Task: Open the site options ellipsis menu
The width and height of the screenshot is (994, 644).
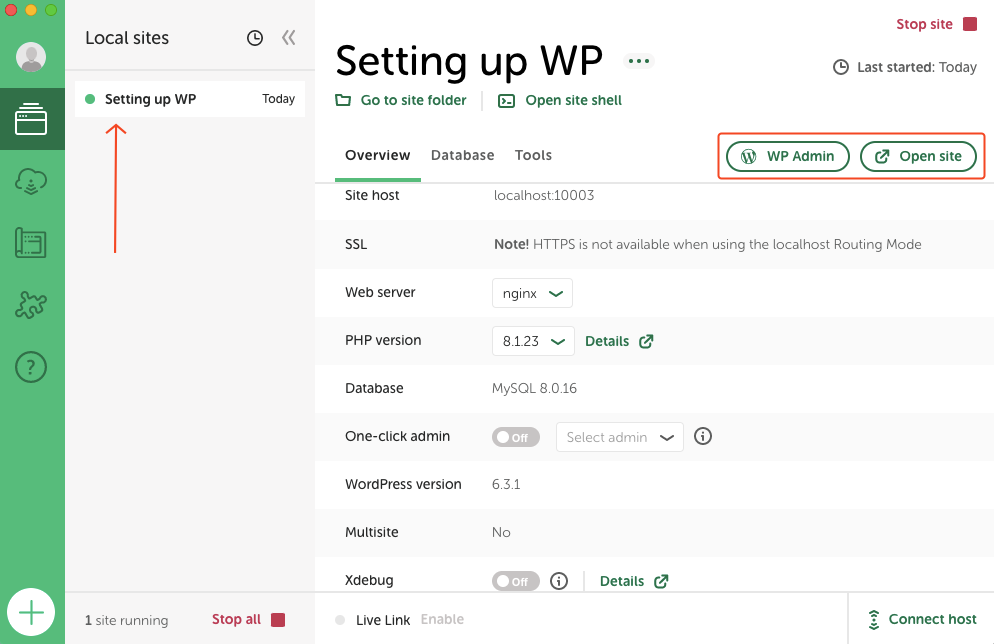Action: pyautogui.click(x=638, y=61)
